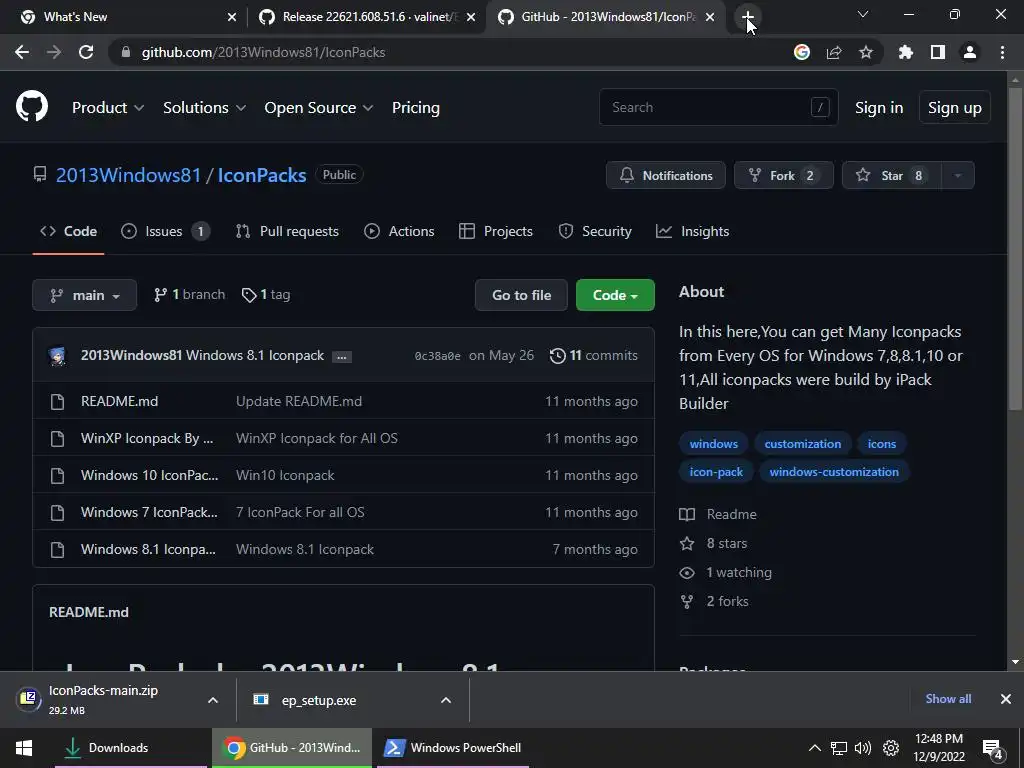This screenshot has width=1024, height=768.
Task: Focus the GitHub Search field
Action: pyautogui.click(x=718, y=107)
